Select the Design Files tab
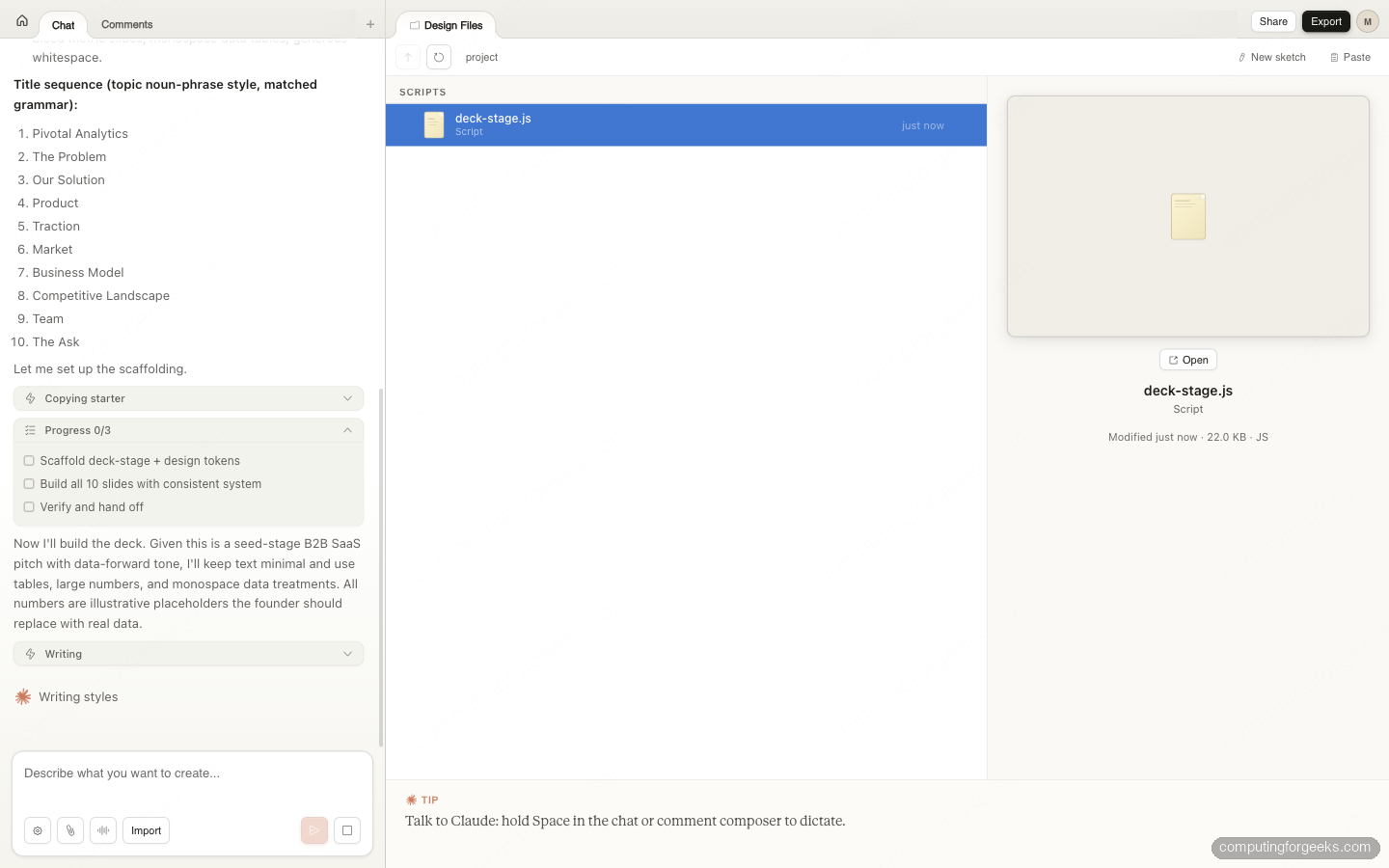This screenshot has height=868, width=1389. click(446, 25)
